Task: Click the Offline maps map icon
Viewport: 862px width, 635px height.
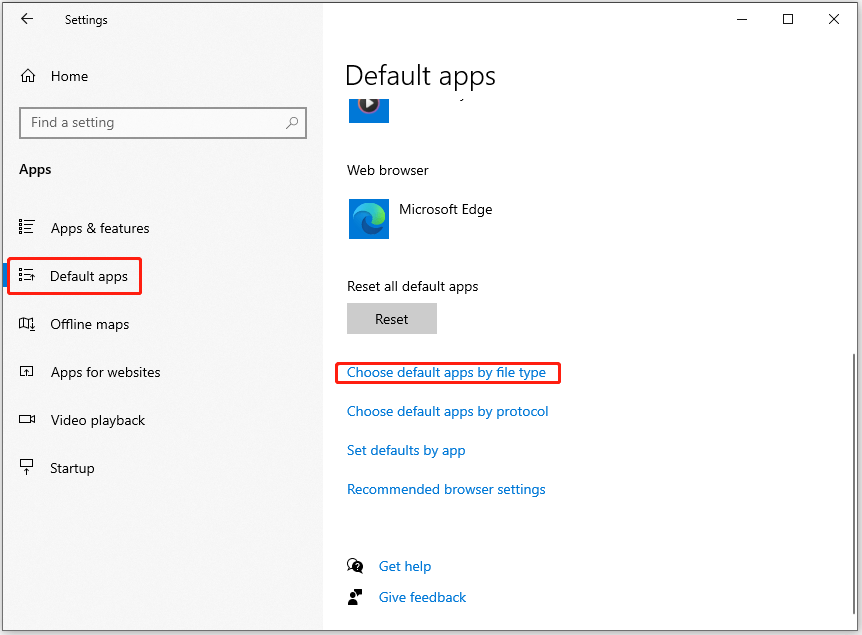Action: coord(27,324)
